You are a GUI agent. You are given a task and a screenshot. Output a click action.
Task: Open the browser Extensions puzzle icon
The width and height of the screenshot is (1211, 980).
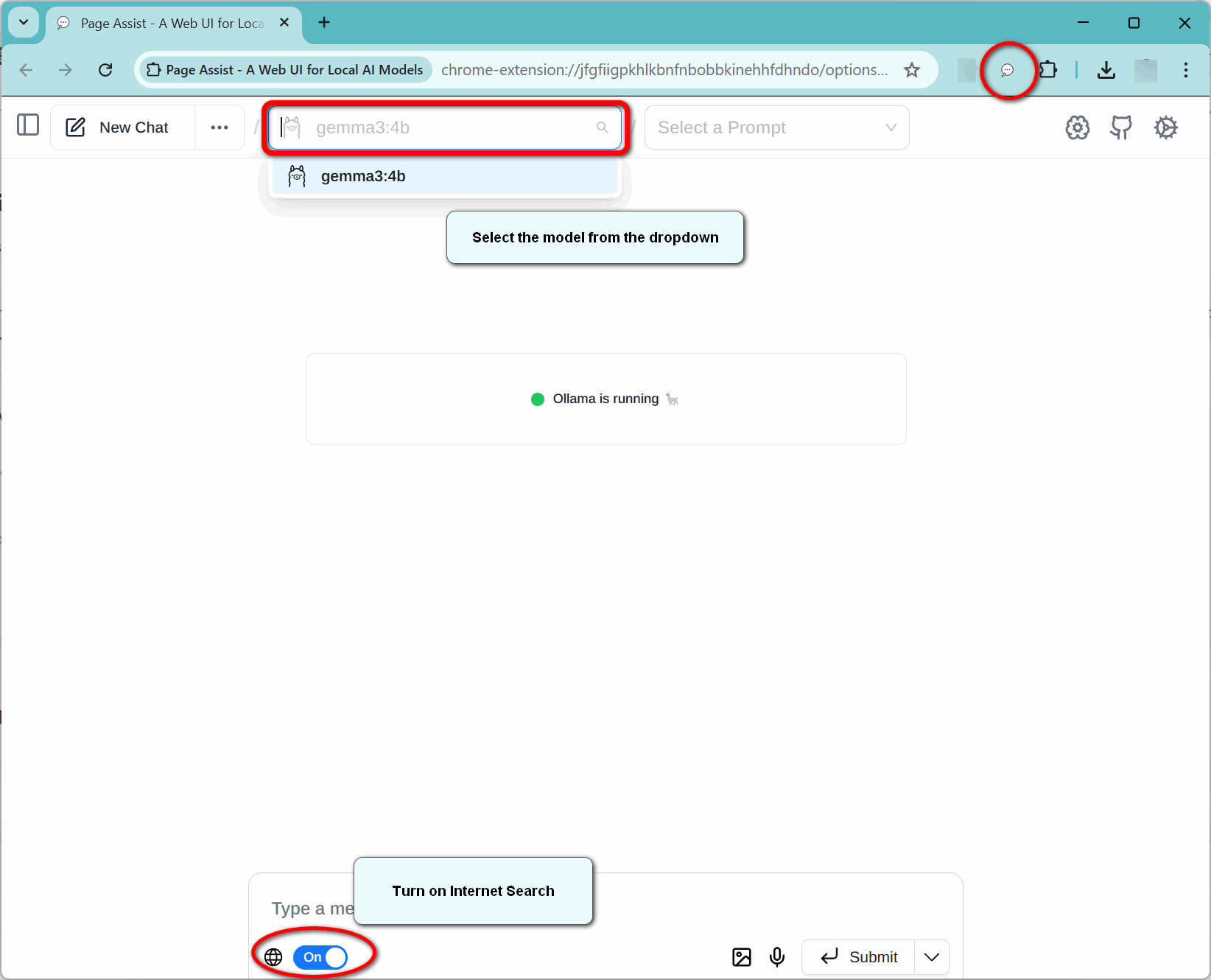coord(1047,70)
